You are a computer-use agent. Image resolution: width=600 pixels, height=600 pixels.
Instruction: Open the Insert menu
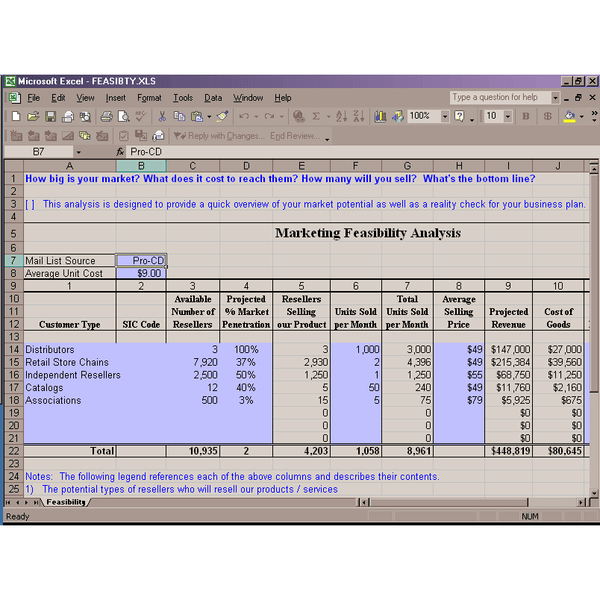[x=116, y=98]
